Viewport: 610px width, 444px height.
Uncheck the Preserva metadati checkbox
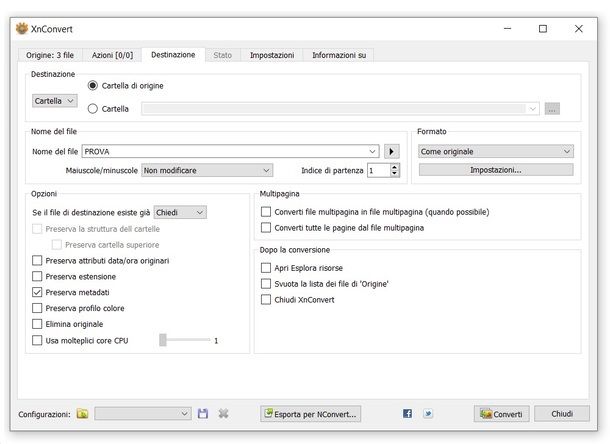pos(38,292)
